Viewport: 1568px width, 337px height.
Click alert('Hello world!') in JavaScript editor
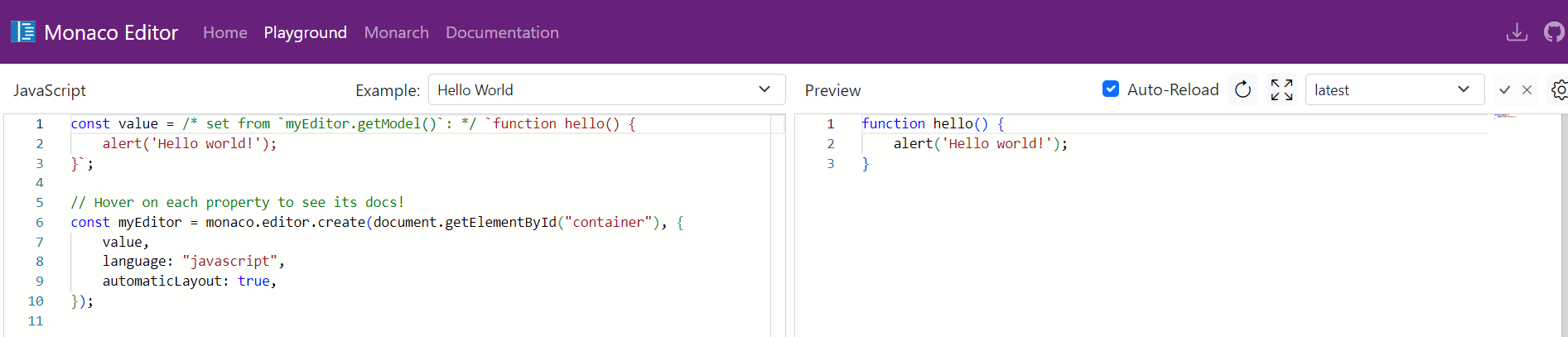point(186,143)
